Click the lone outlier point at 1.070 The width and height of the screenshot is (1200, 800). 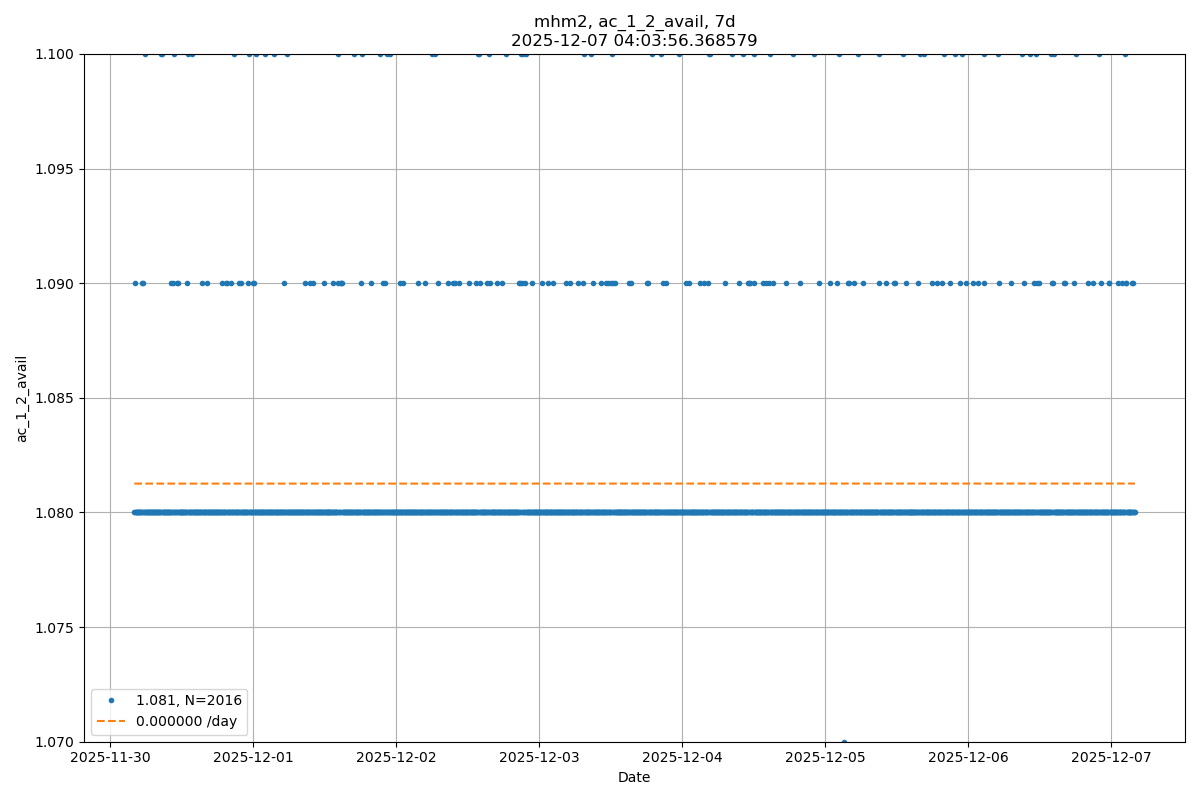click(x=844, y=742)
